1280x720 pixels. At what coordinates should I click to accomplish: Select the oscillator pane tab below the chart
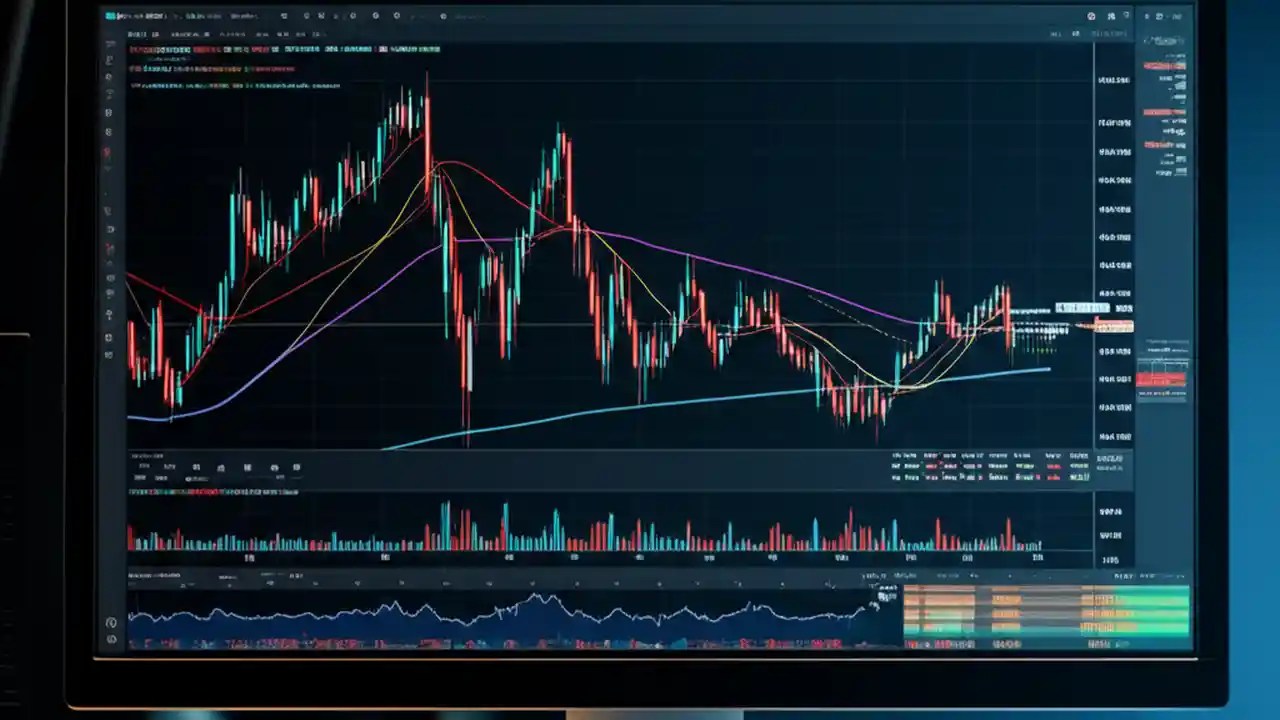(x=160, y=575)
